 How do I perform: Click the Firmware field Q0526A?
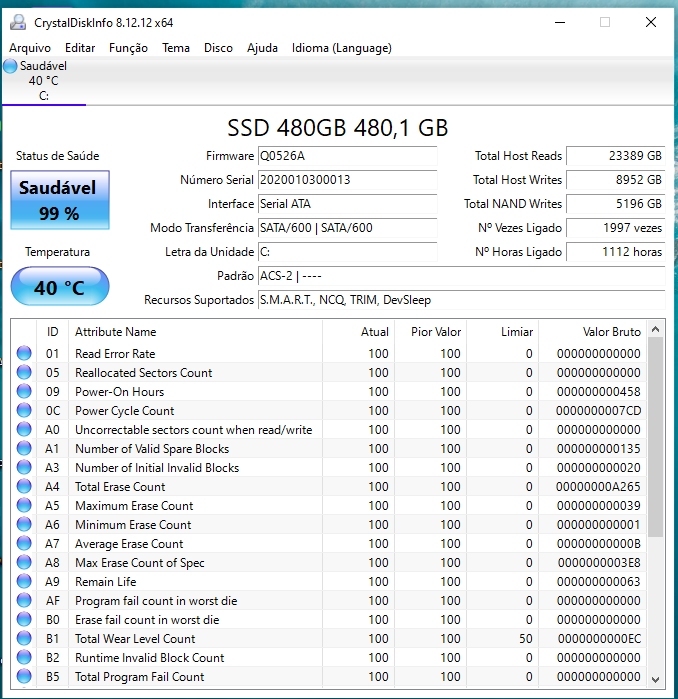coord(347,156)
